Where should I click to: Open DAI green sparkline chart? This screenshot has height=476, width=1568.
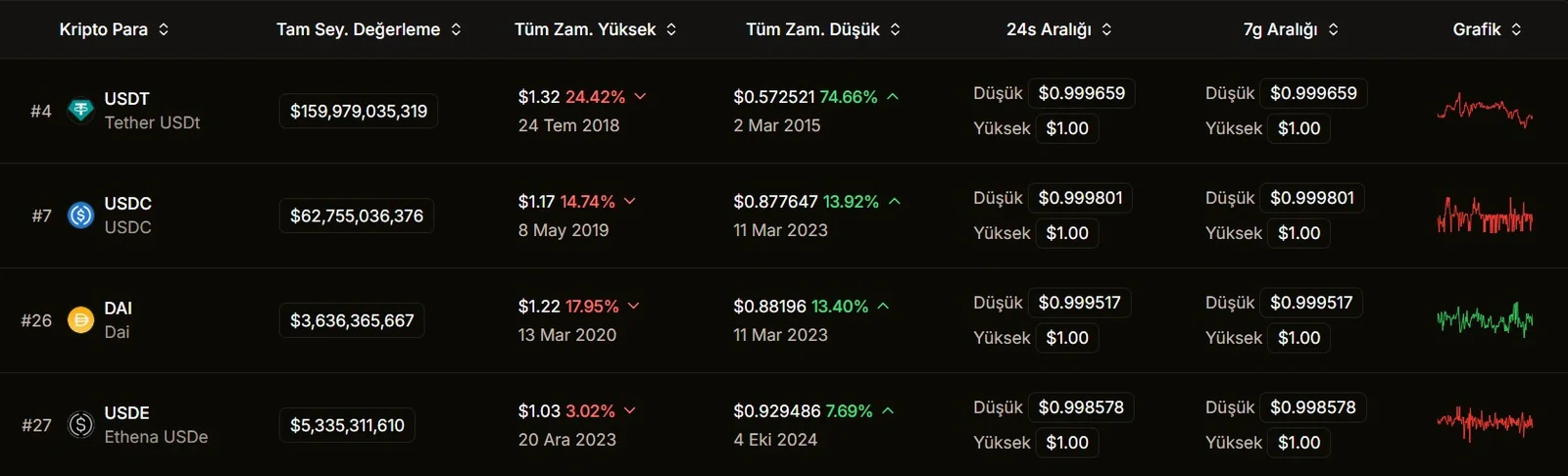coord(1485,320)
